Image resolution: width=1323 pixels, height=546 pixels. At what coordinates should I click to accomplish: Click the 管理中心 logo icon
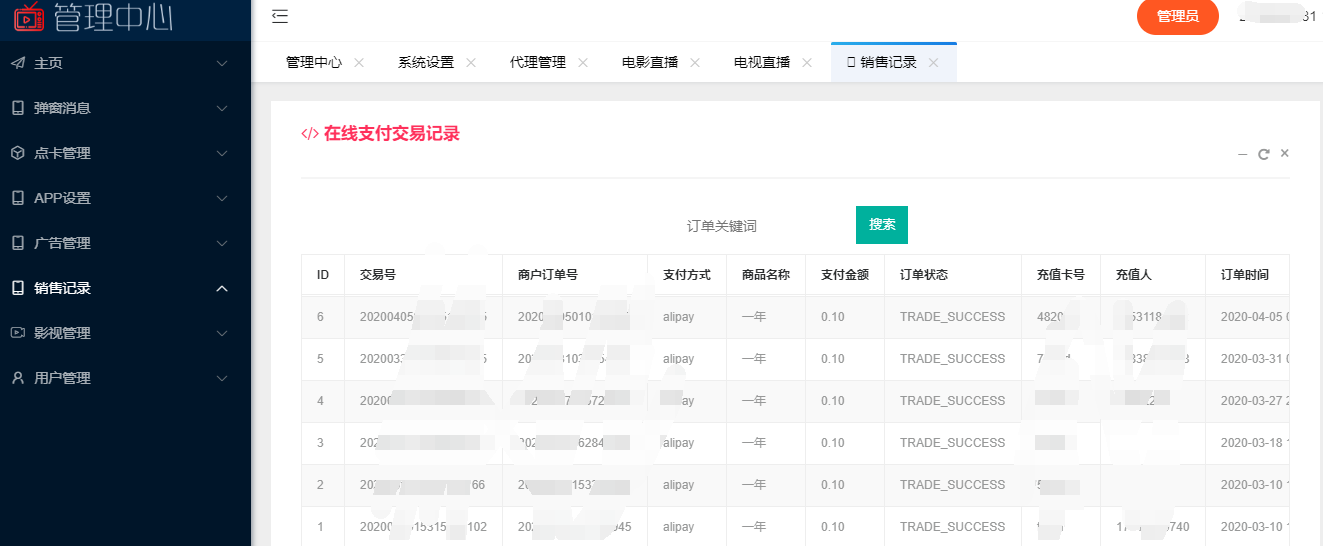tap(29, 16)
